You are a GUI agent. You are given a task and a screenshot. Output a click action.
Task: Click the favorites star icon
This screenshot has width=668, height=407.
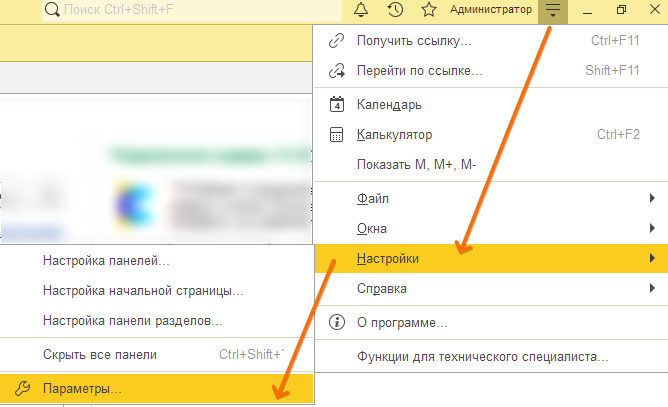(x=428, y=10)
